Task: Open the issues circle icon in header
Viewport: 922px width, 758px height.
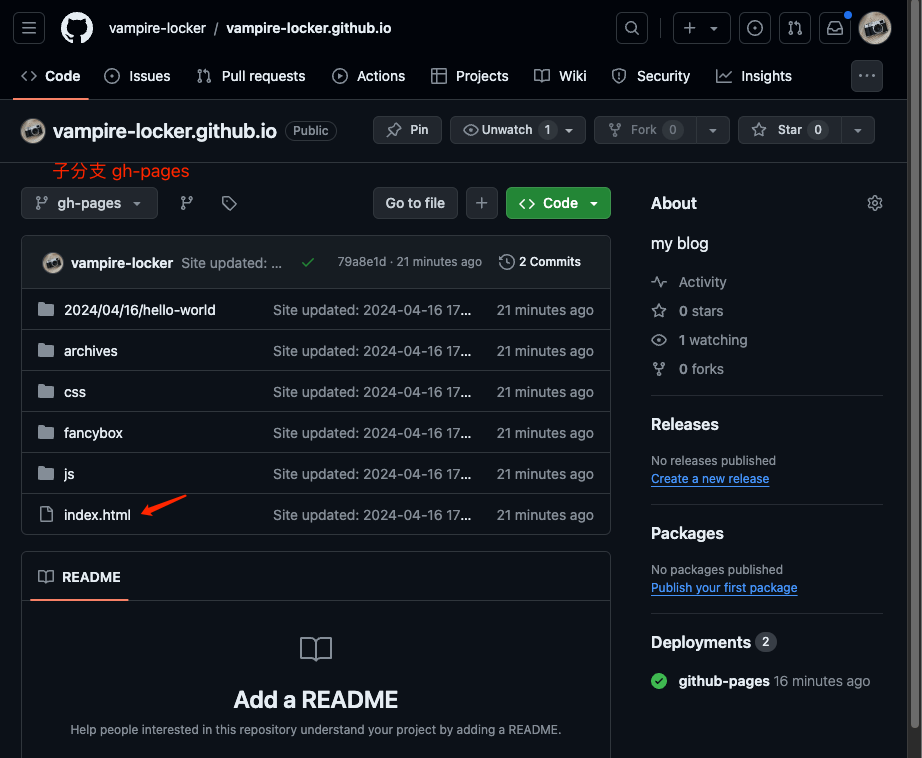Action: [x=754, y=28]
